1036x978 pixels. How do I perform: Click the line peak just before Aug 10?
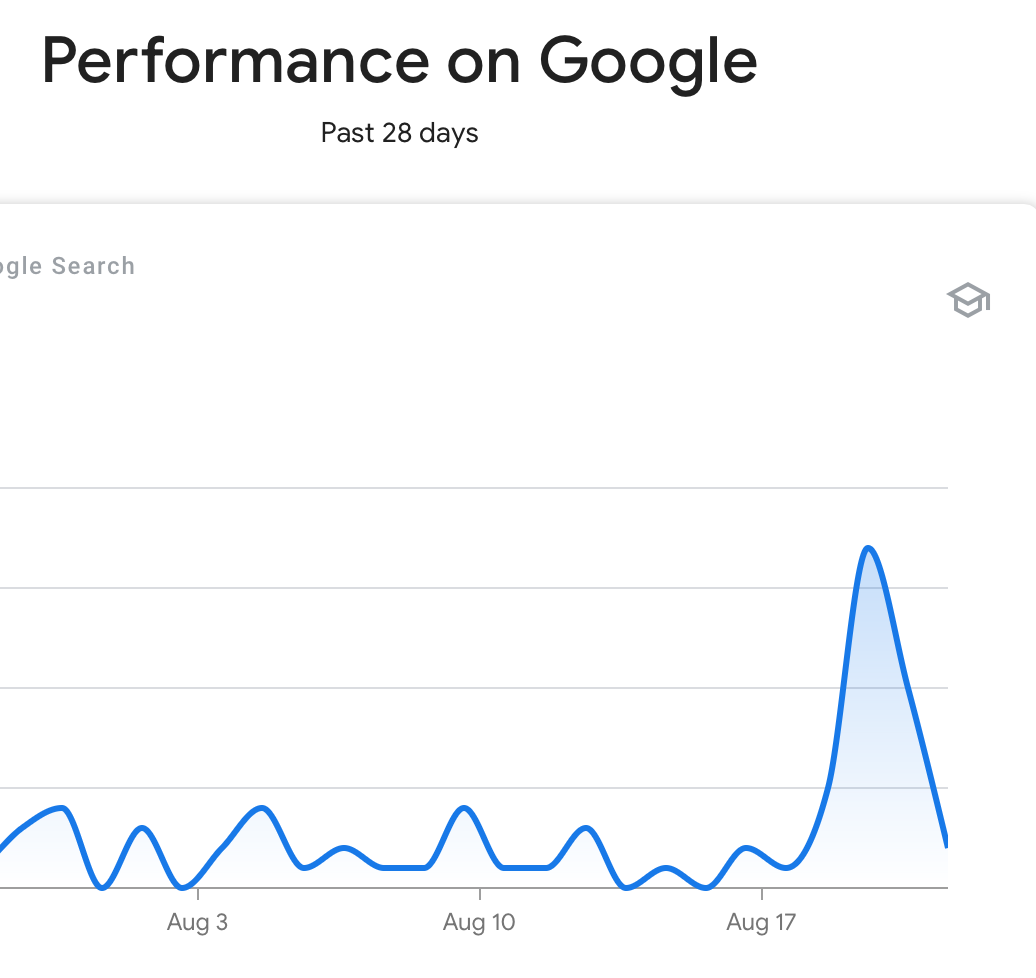coord(464,808)
